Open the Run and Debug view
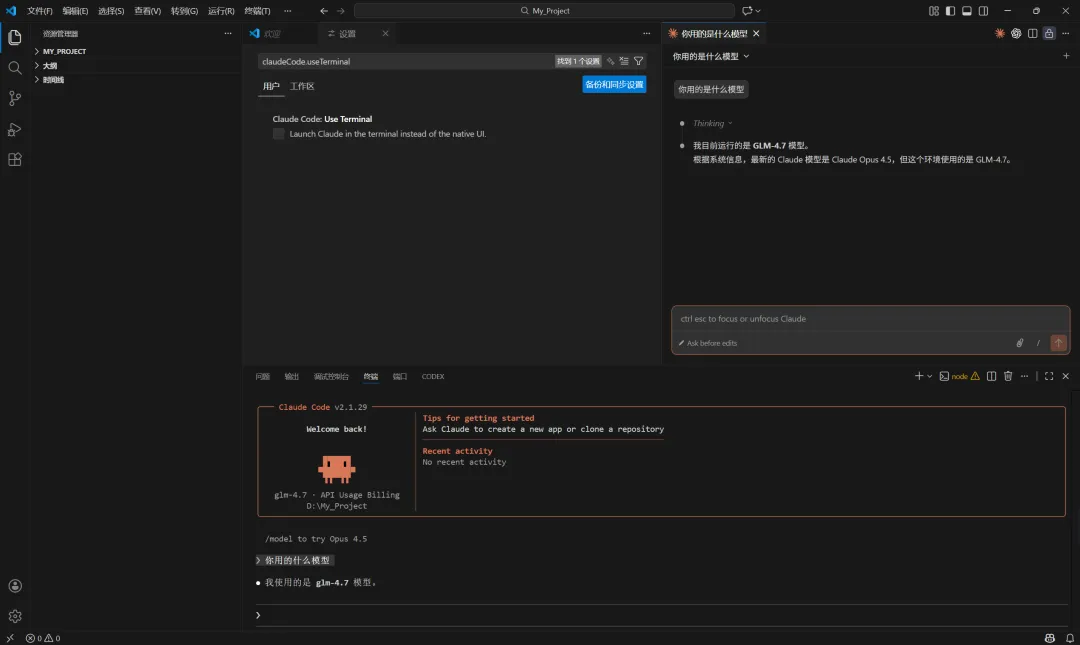1080x645 pixels. pos(14,130)
